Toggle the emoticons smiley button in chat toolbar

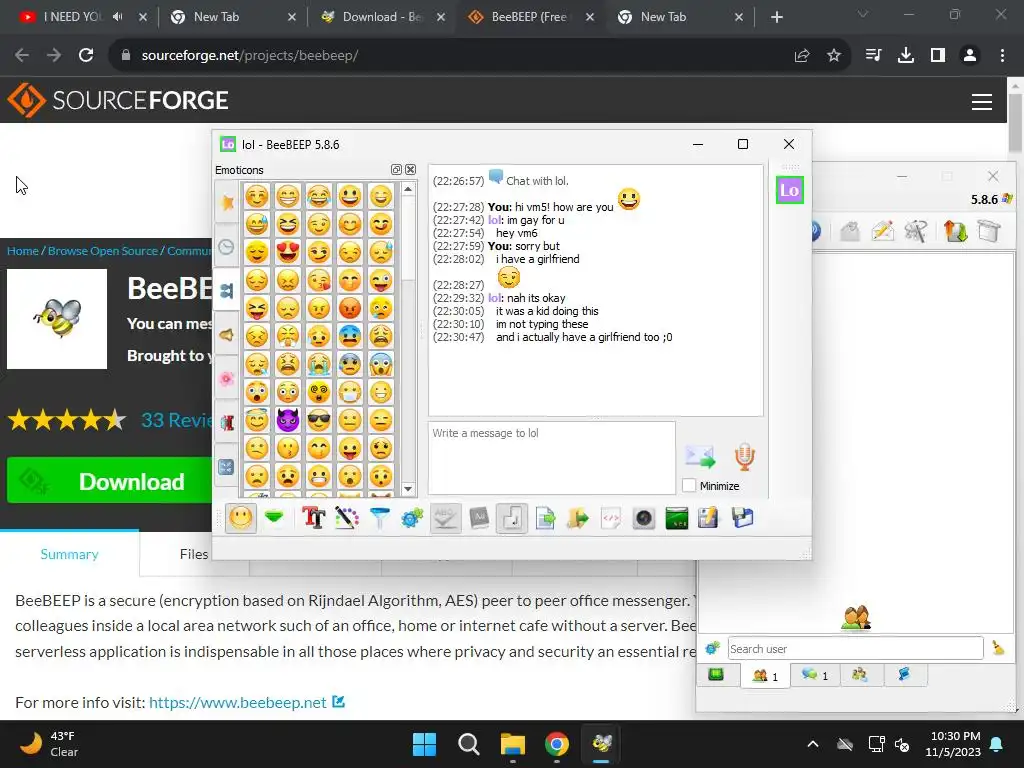point(241,519)
